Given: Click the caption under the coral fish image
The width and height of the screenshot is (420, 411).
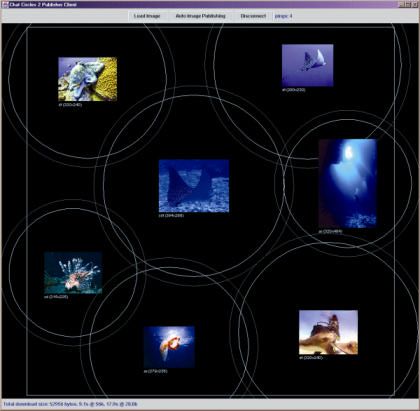Looking at the screenshot, I should pyautogui.click(x=70, y=105).
